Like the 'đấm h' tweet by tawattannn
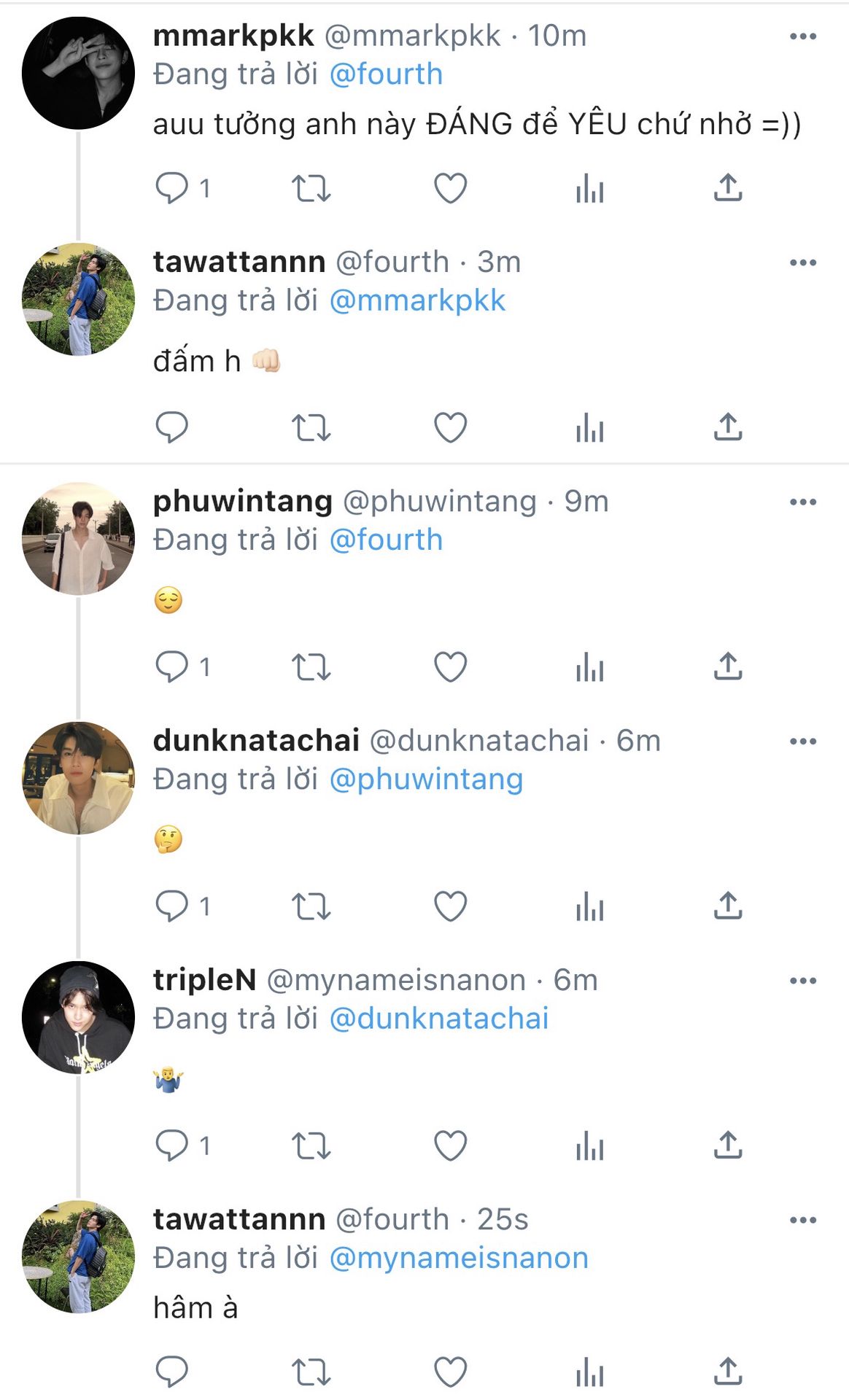 click(x=450, y=427)
